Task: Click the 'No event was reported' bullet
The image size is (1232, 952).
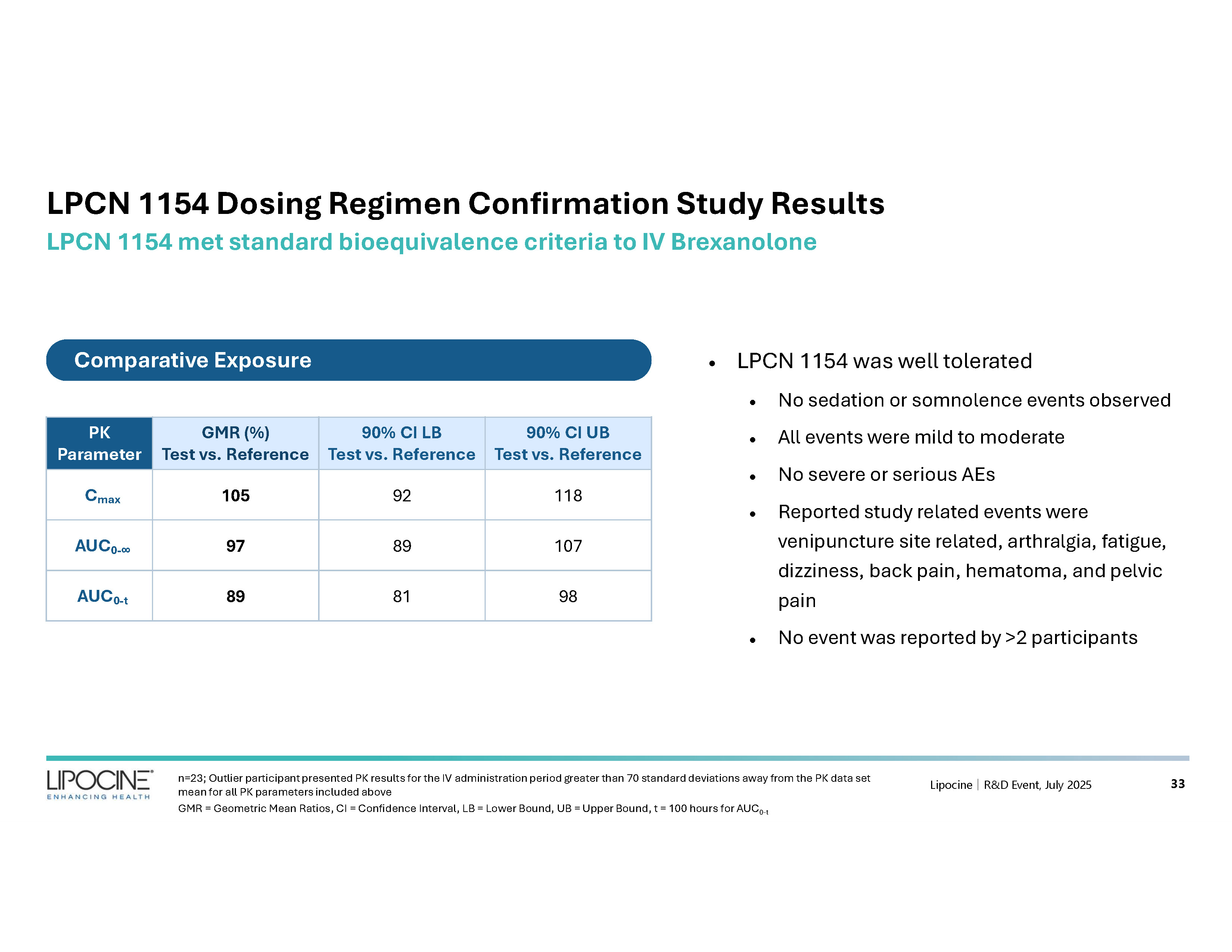Action: [957, 638]
